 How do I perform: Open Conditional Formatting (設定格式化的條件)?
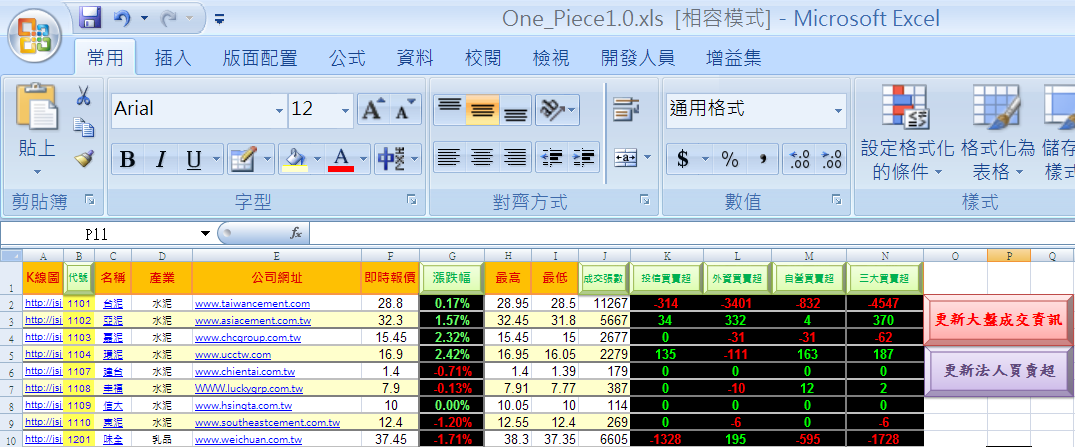point(907,133)
